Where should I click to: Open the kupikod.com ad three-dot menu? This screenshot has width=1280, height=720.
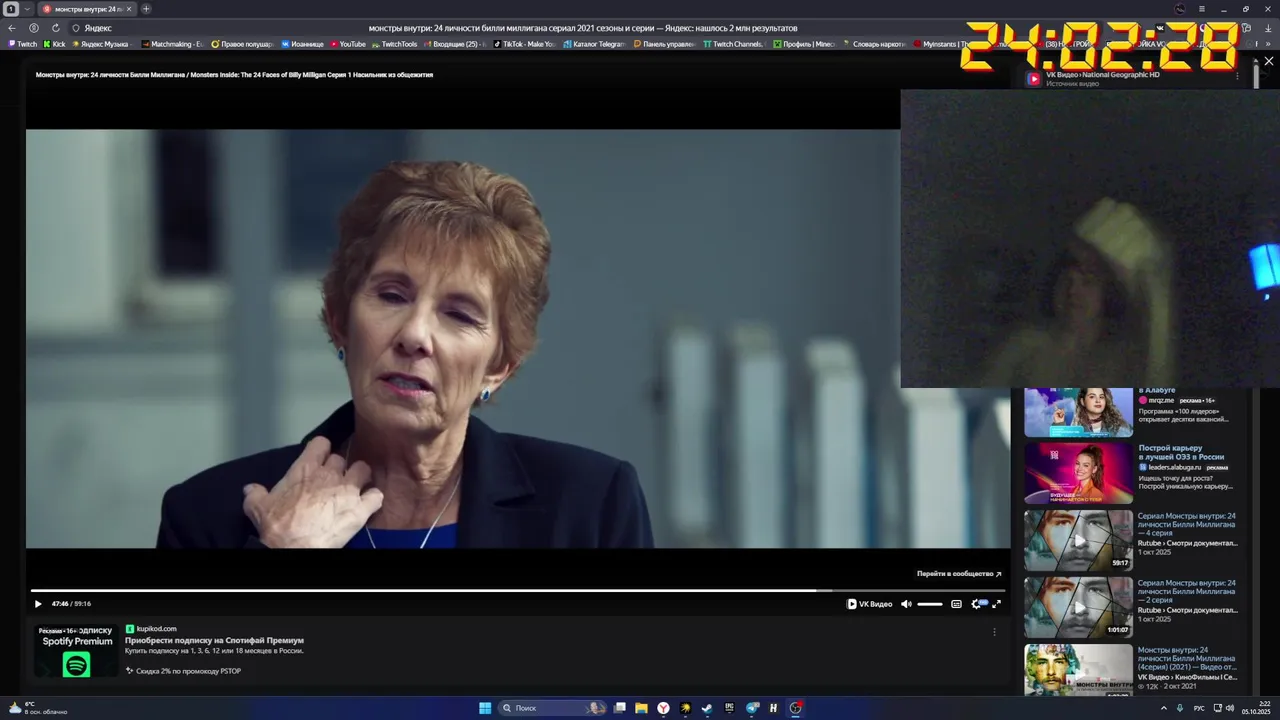[994, 632]
